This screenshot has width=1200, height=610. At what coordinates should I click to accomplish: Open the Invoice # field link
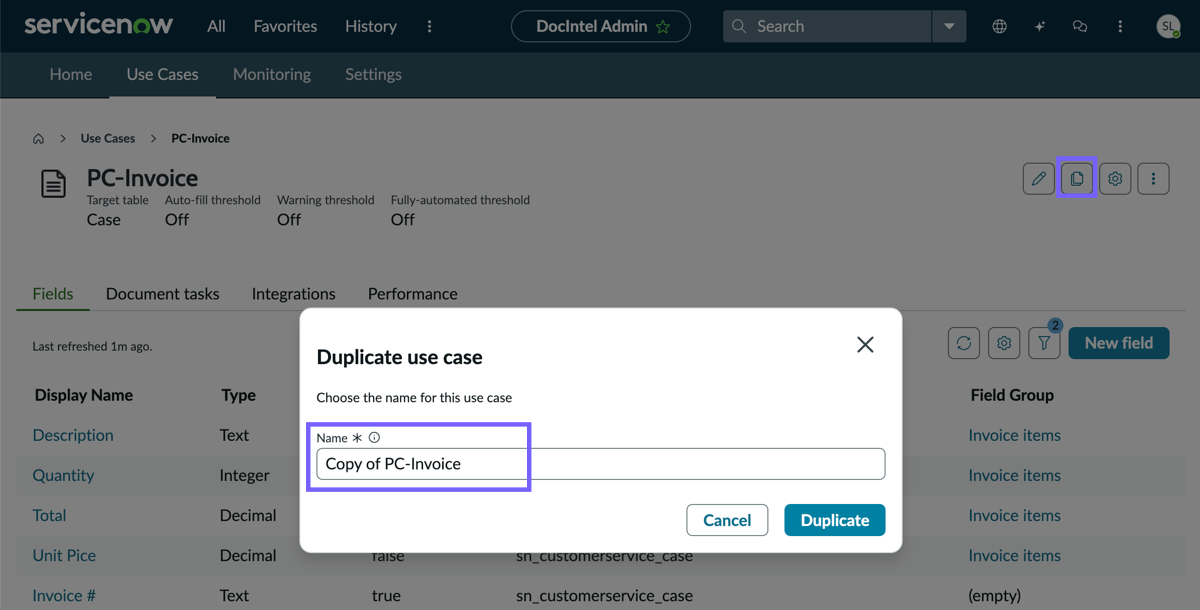pyautogui.click(x=64, y=595)
